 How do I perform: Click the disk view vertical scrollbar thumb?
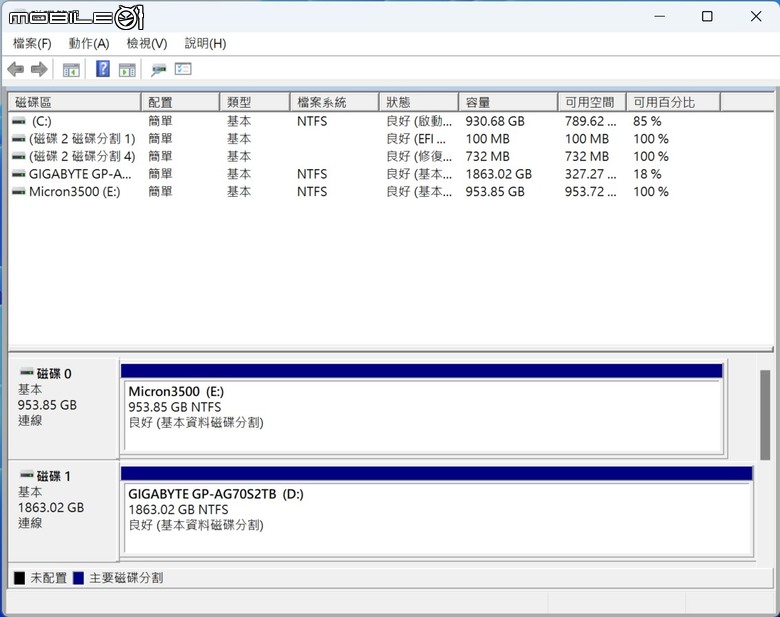[x=765, y=415]
